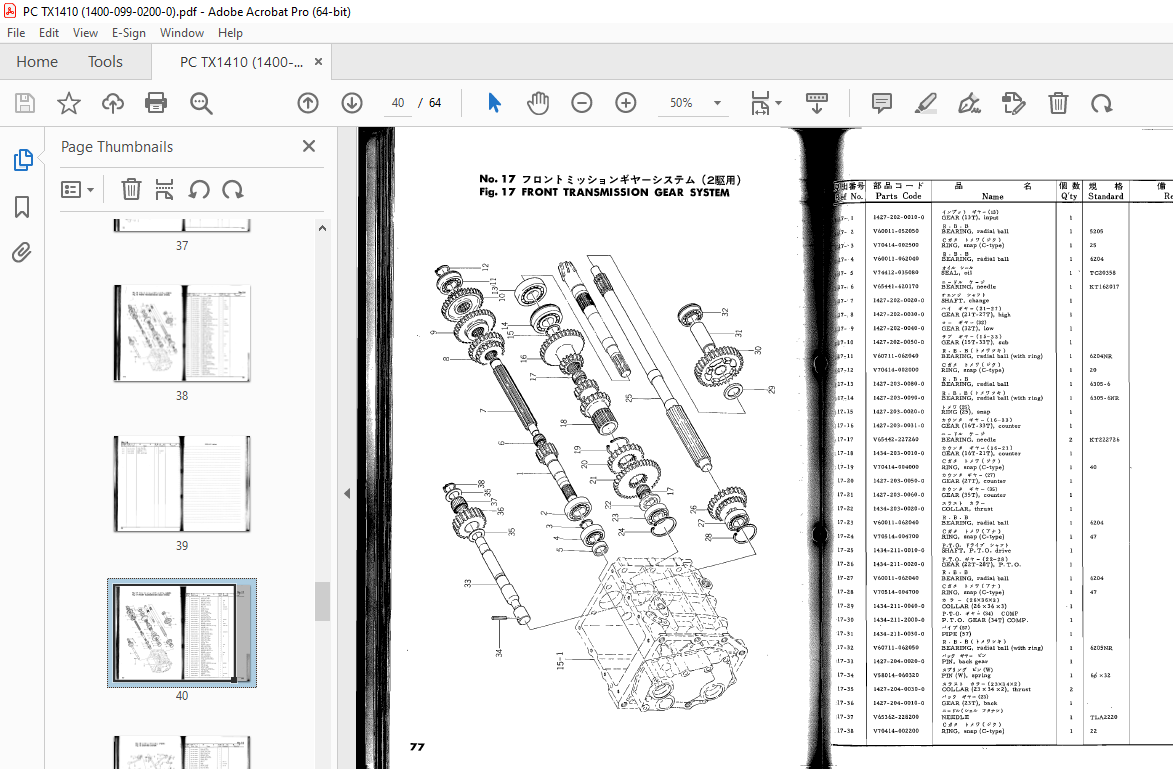The height and width of the screenshot is (769, 1173).
Task: Add a sticky note comment
Action: click(x=882, y=103)
